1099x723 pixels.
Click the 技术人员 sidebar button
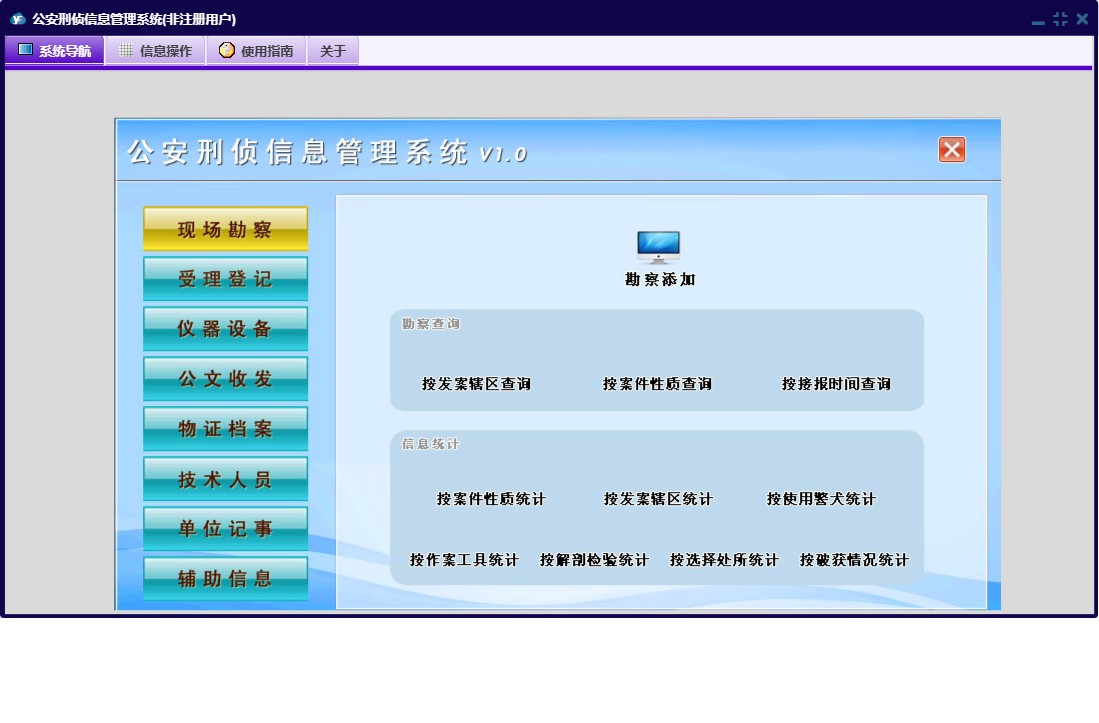click(x=225, y=479)
